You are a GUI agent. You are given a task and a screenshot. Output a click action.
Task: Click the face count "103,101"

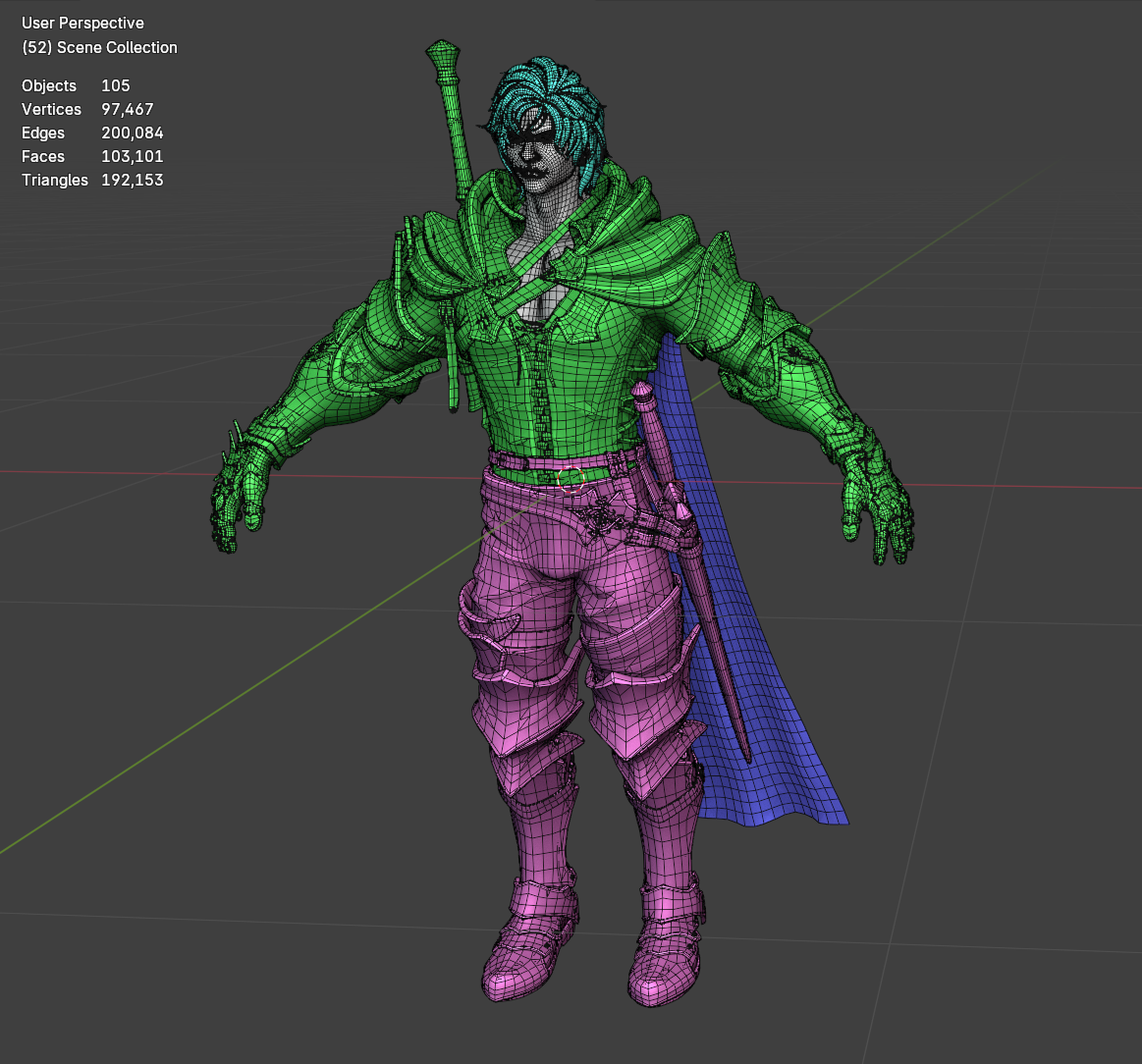click(x=133, y=157)
